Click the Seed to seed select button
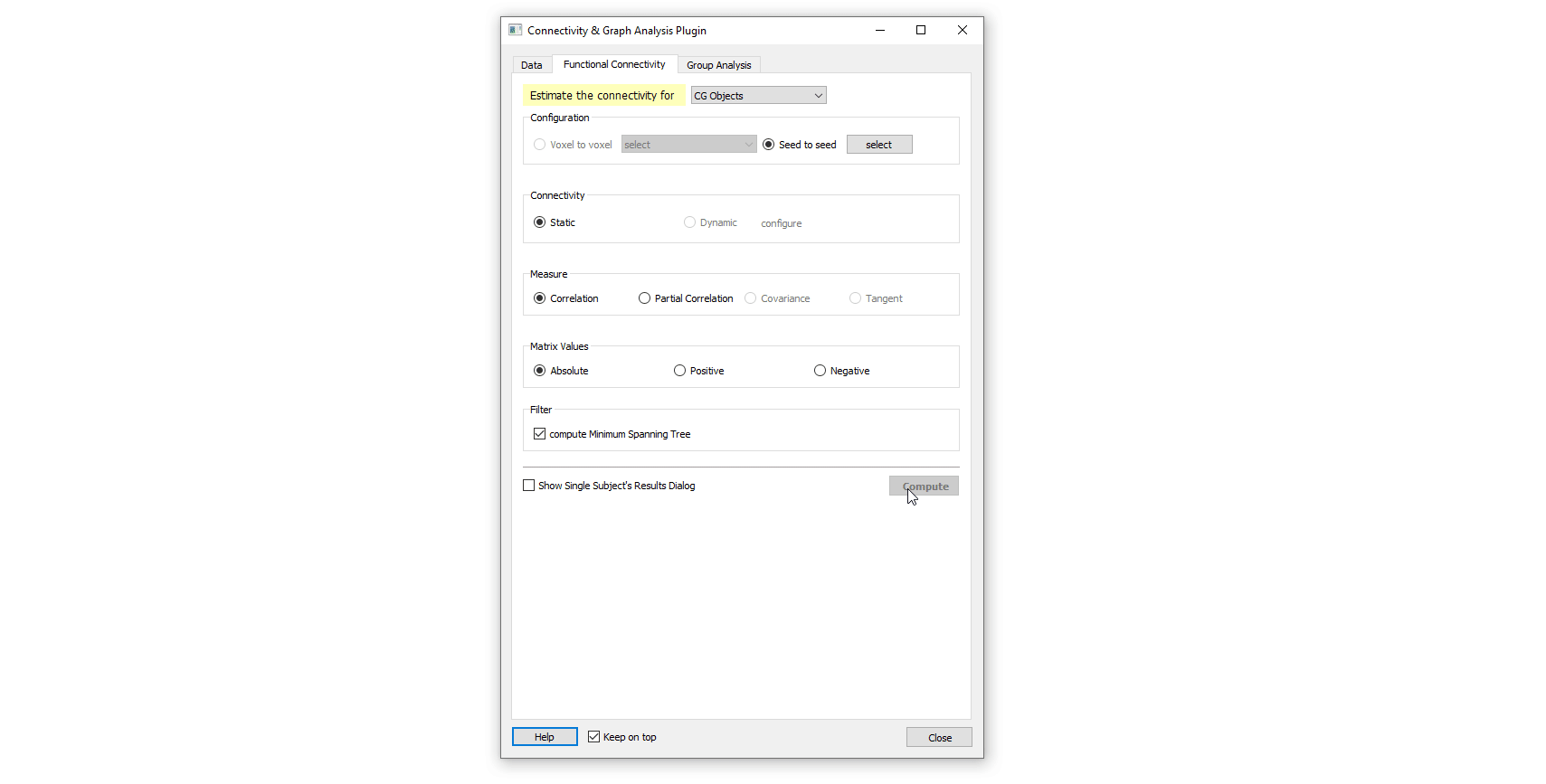The width and height of the screenshot is (1546, 784). click(x=878, y=145)
